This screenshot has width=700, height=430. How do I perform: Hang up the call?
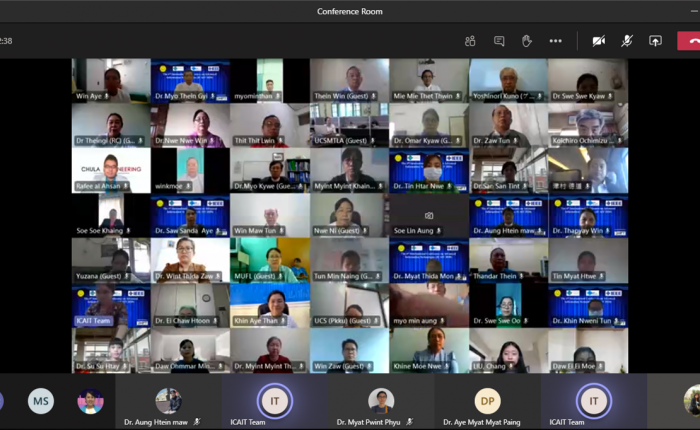click(x=688, y=41)
